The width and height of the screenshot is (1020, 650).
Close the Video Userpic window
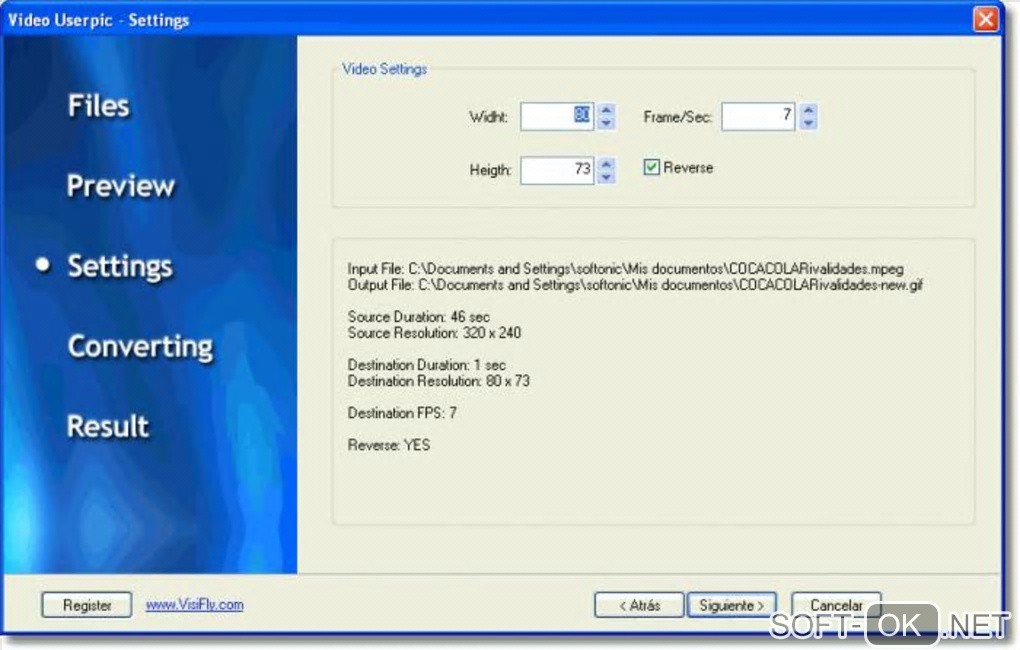[x=986, y=18]
